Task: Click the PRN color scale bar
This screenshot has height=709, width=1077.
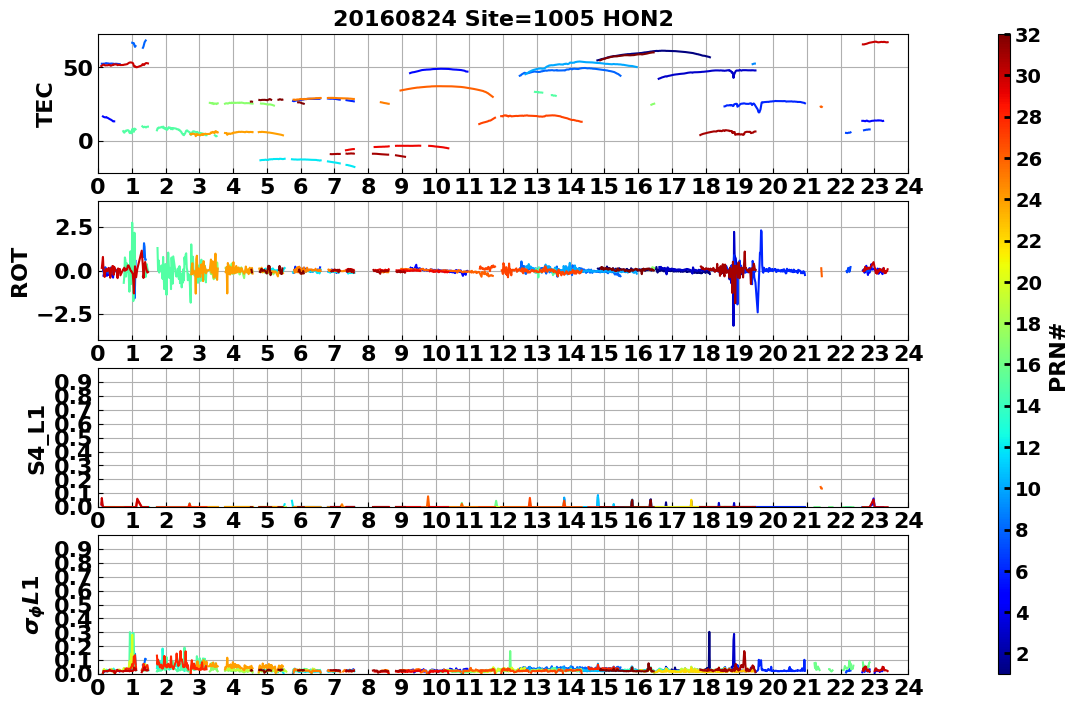Action: [1004, 354]
